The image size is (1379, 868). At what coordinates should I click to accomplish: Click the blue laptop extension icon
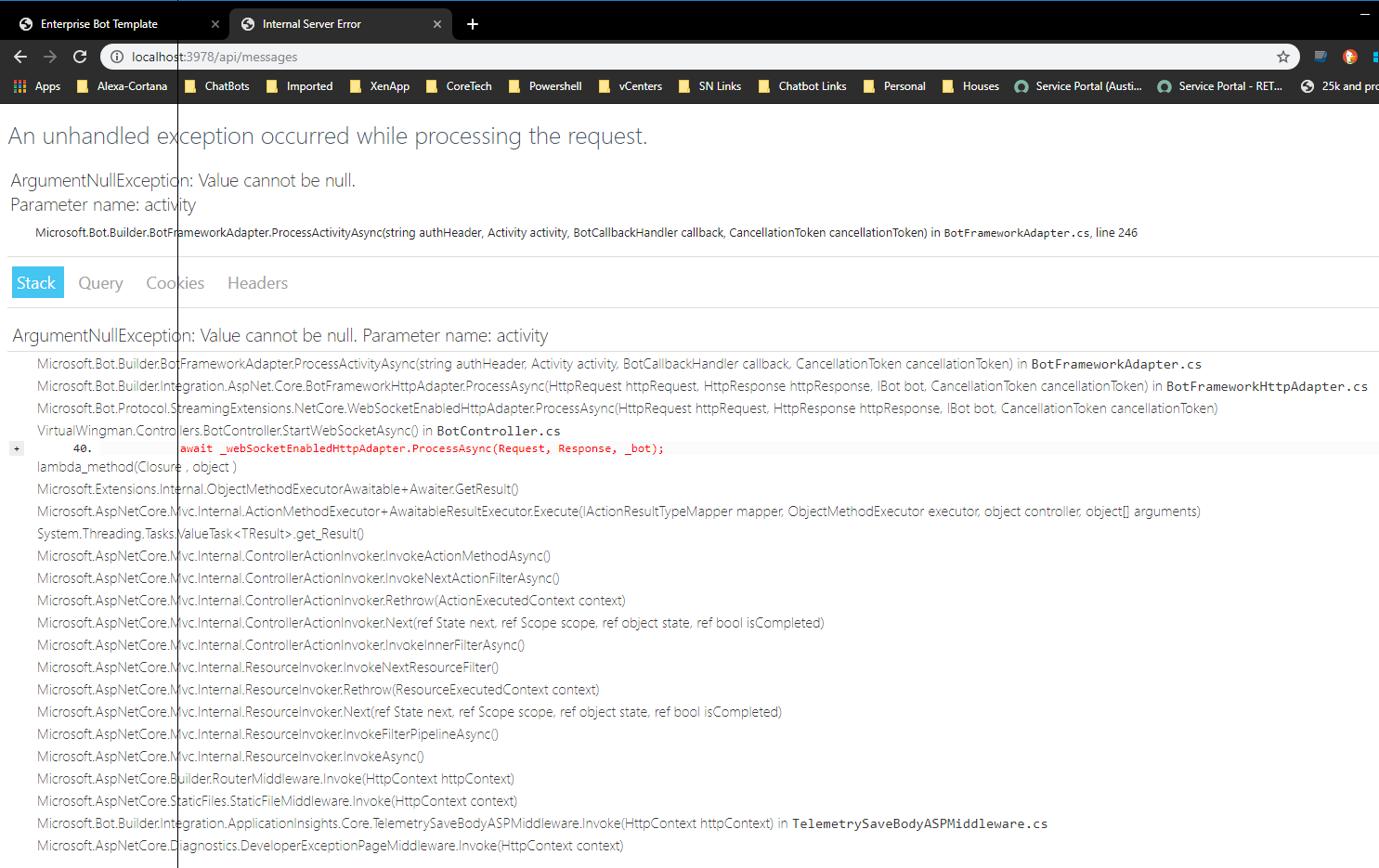coord(1320,56)
